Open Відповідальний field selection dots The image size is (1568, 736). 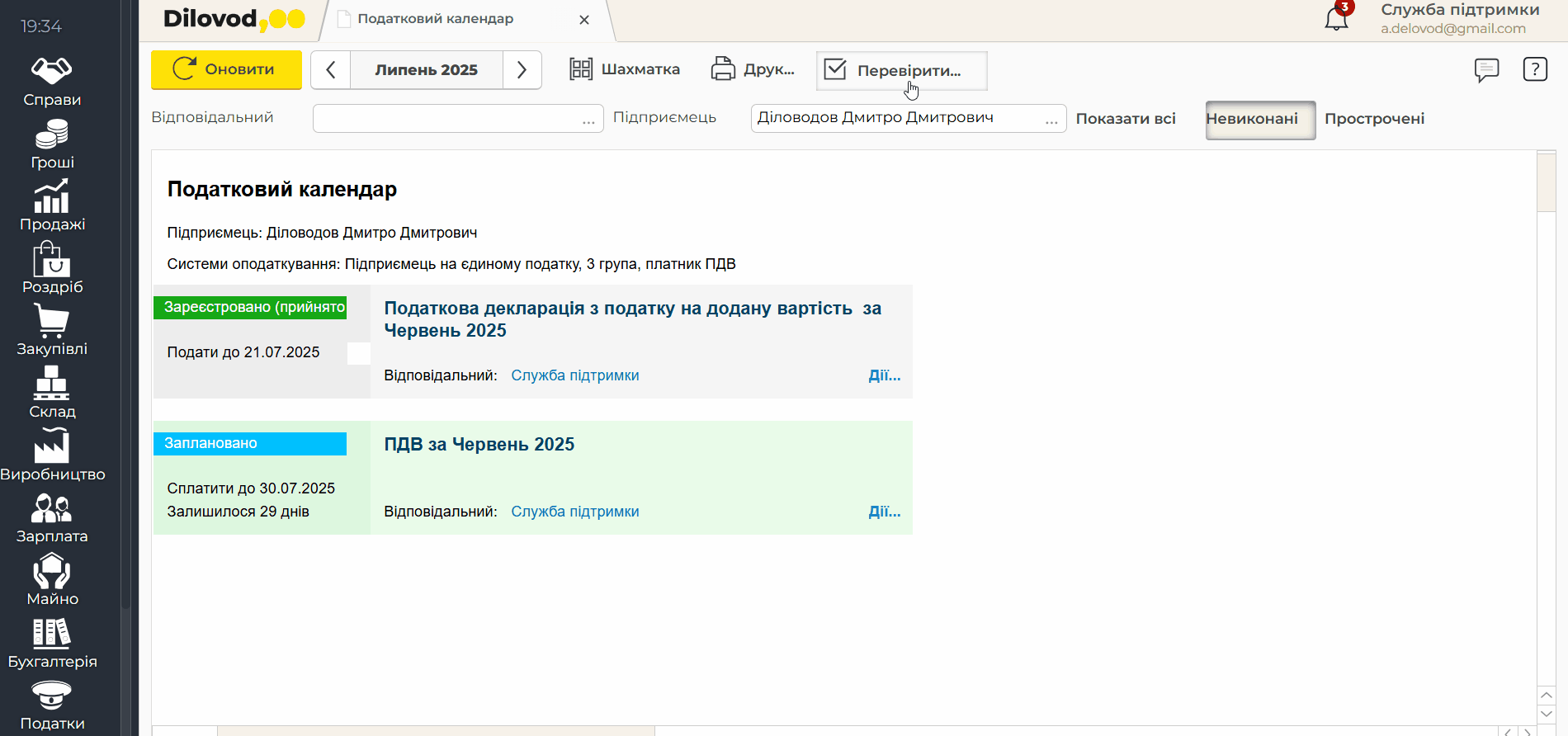click(x=588, y=120)
